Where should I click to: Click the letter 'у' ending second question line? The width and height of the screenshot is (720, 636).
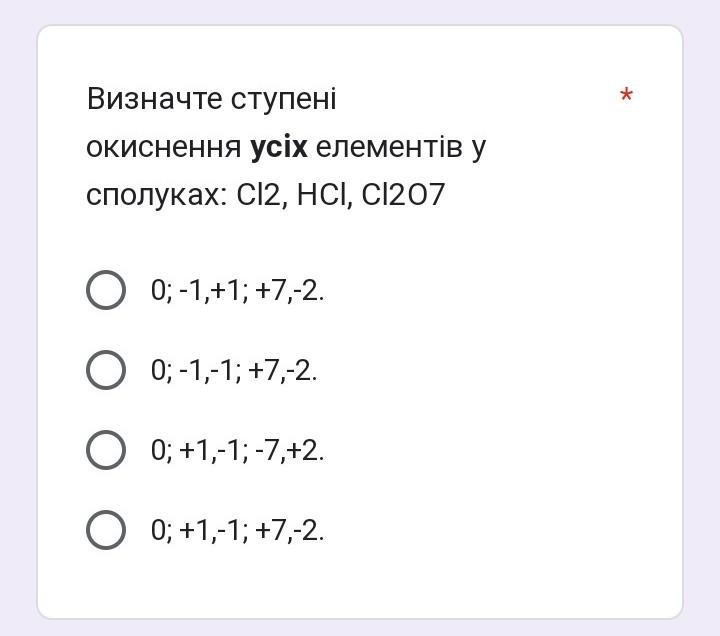coord(478,150)
